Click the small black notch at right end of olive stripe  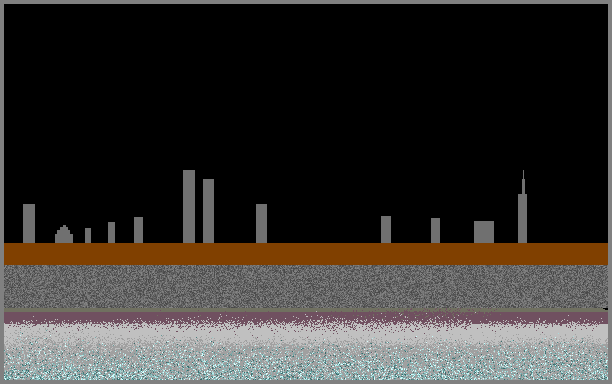(x=605, y=309)
